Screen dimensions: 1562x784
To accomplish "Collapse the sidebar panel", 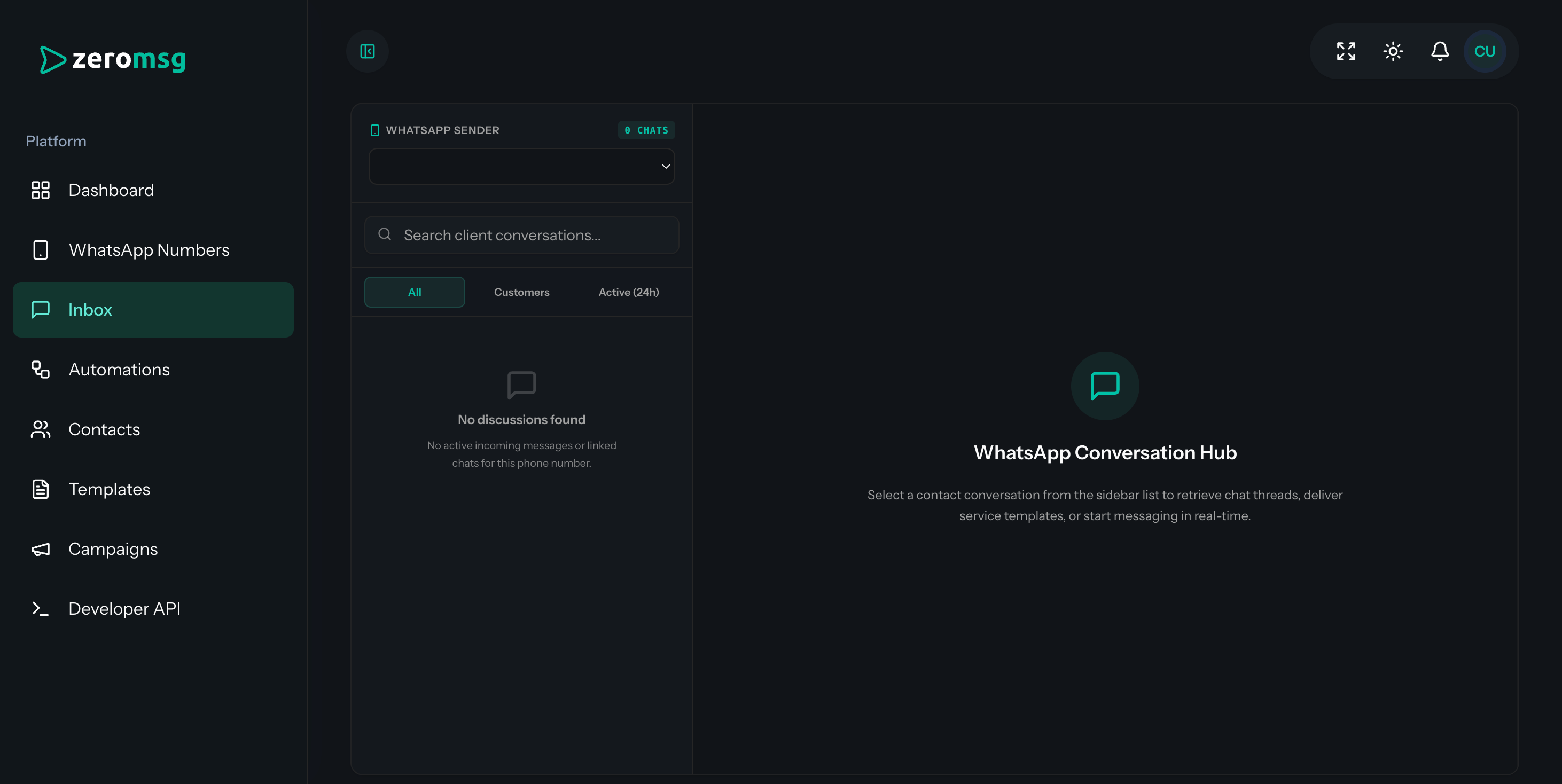I will tap(368, 52).
